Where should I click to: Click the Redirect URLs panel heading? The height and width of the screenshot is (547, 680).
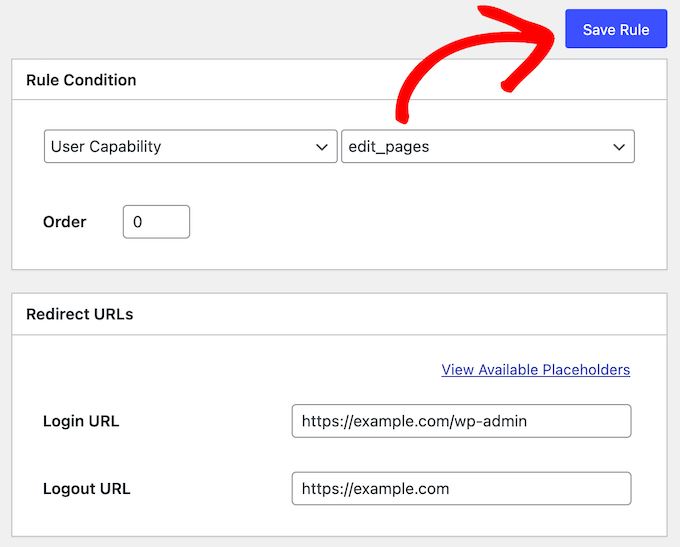79,314
